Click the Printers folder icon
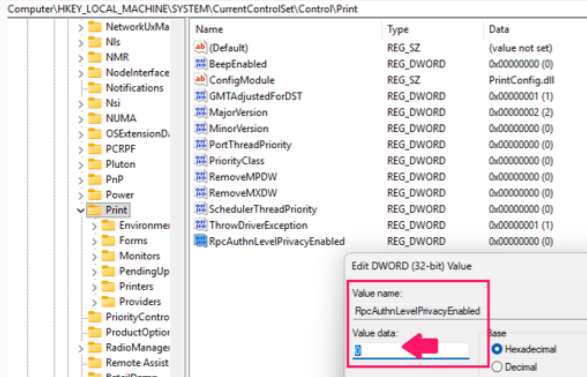The width and height of the screenshot is (587, 377). tap(108, 286)
